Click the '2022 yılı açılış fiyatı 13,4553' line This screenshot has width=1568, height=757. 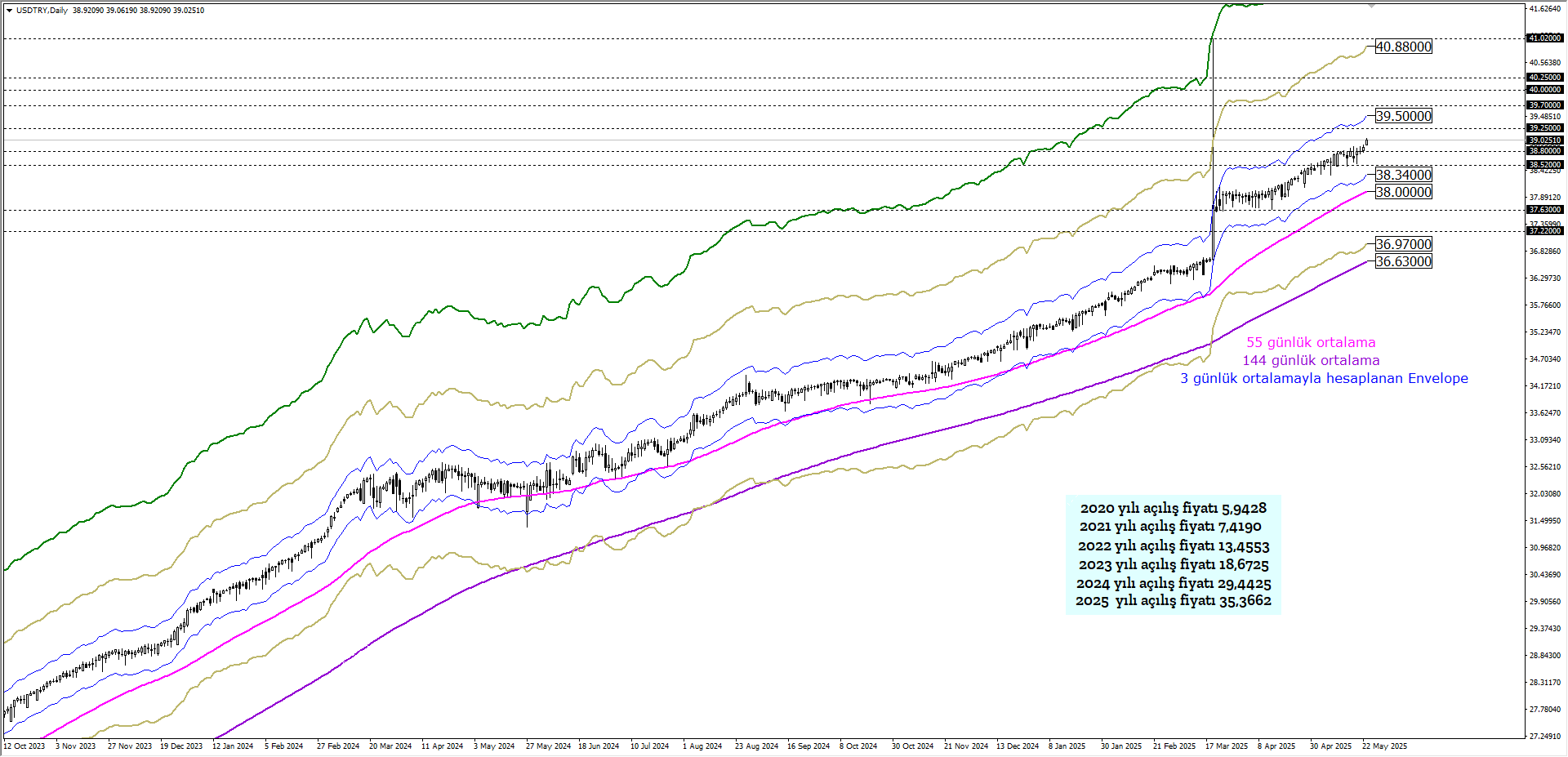[x=1174, y=546]
